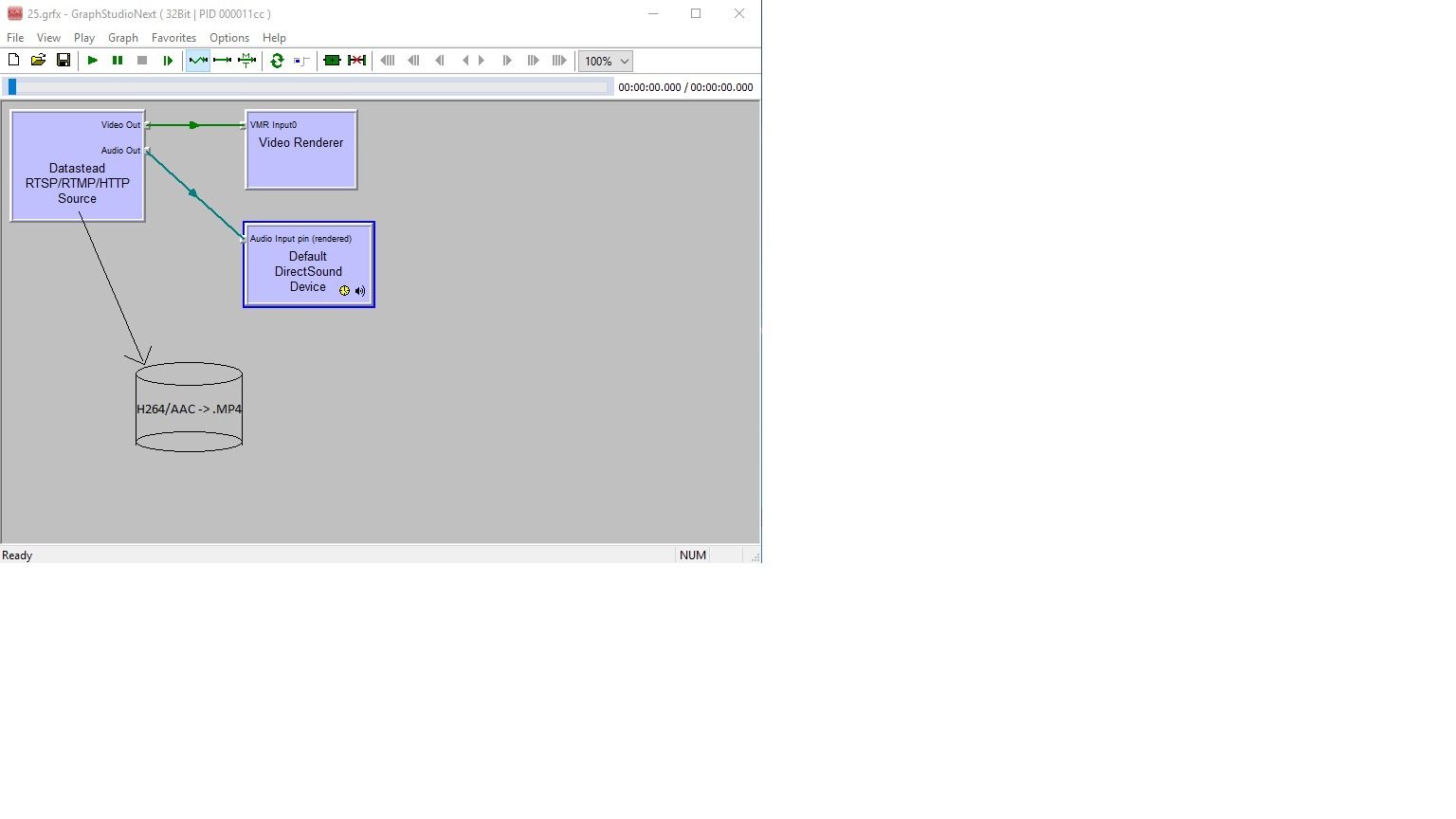Image resolution: width=1456 pixels, height=819 pixels.
Task: Click the Save graph icon
Action: [x=64, y=60]
